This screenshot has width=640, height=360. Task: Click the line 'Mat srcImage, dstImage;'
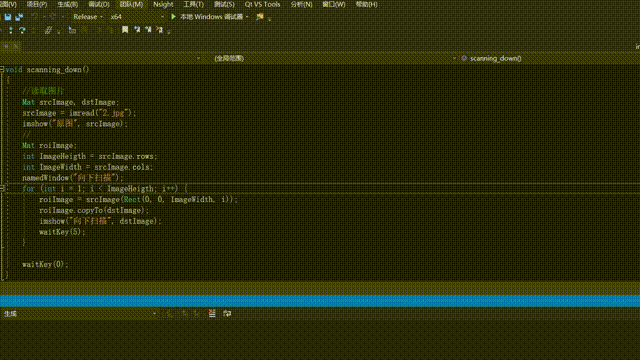coord(71,102)
